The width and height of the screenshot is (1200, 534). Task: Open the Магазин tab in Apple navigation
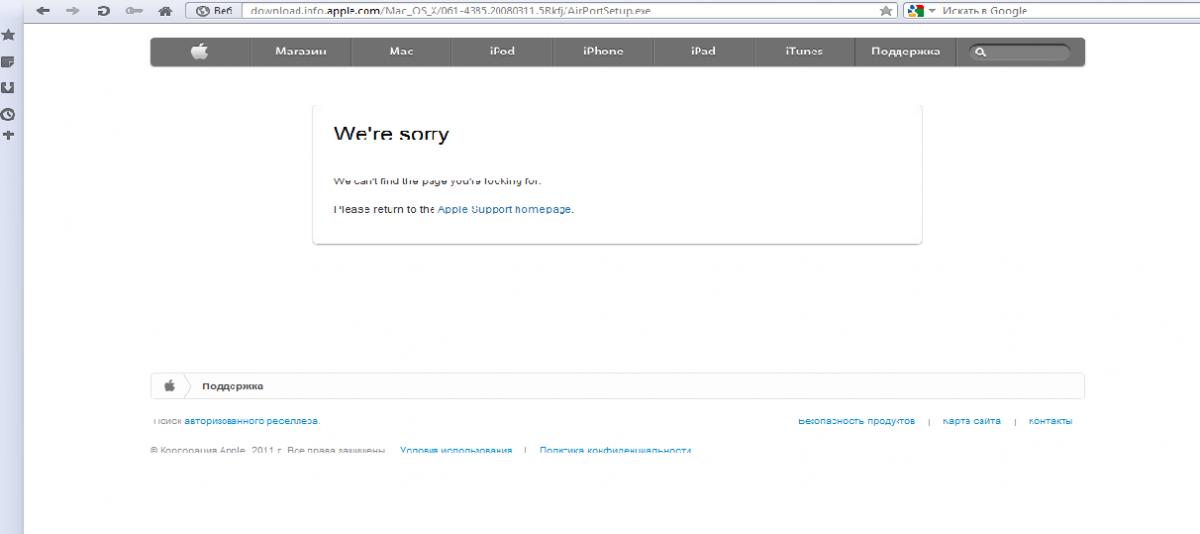[301, 52]
